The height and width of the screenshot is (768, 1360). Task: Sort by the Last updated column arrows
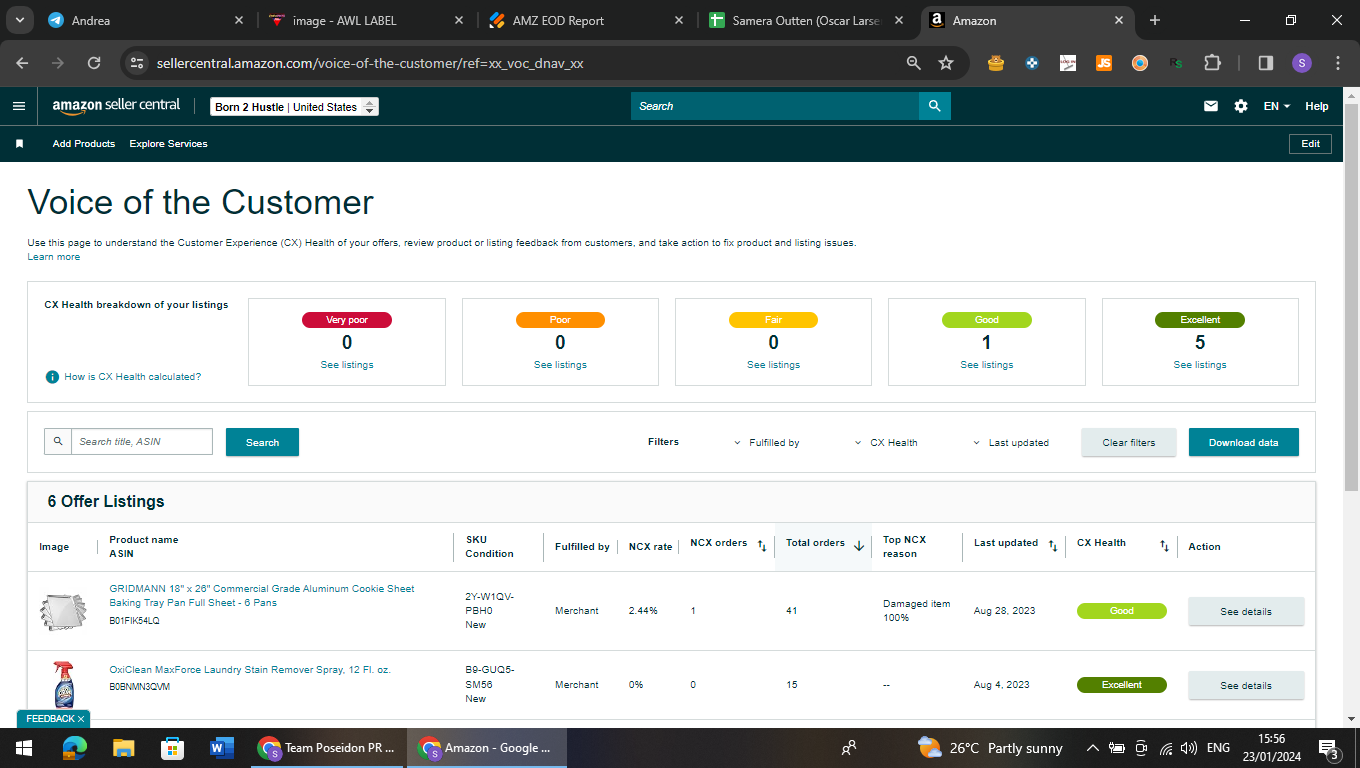click(x=1053, y=546)
